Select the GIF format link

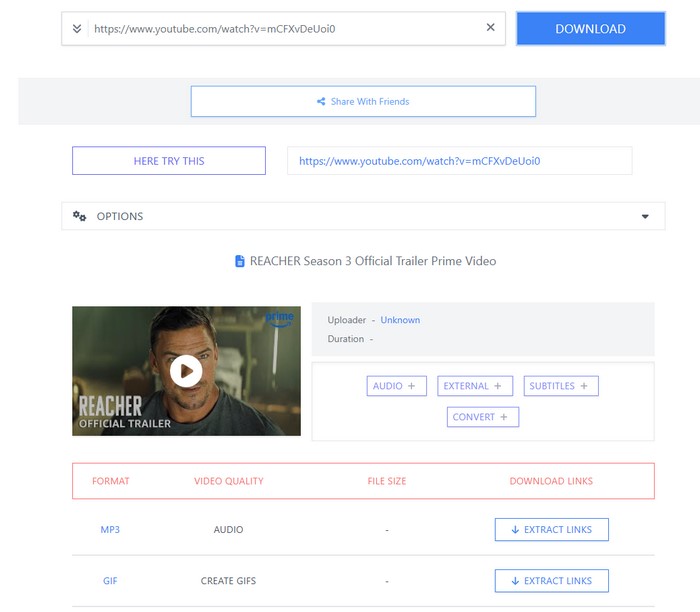[110, 581]
